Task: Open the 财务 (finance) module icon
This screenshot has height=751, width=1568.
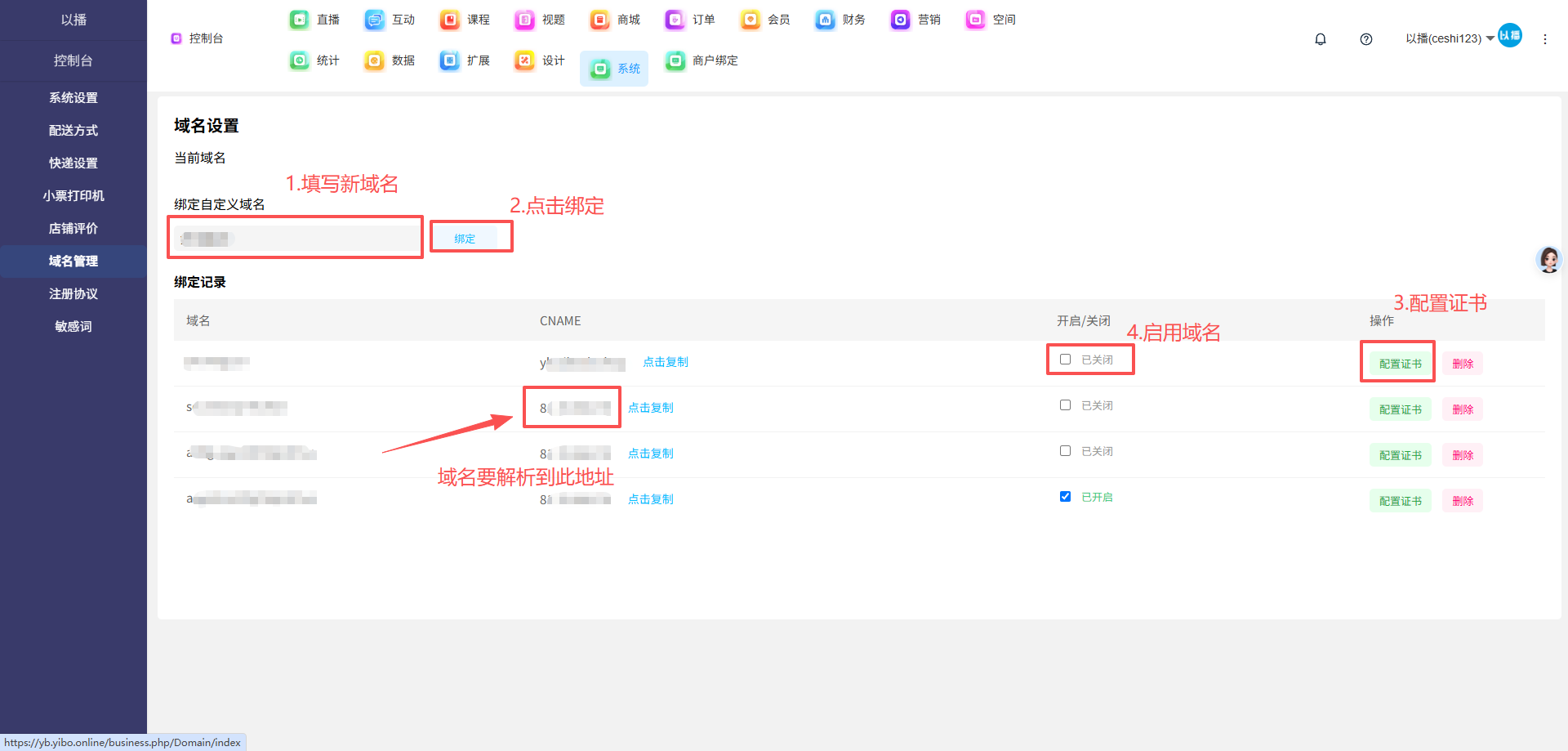Action: point(826,20)
